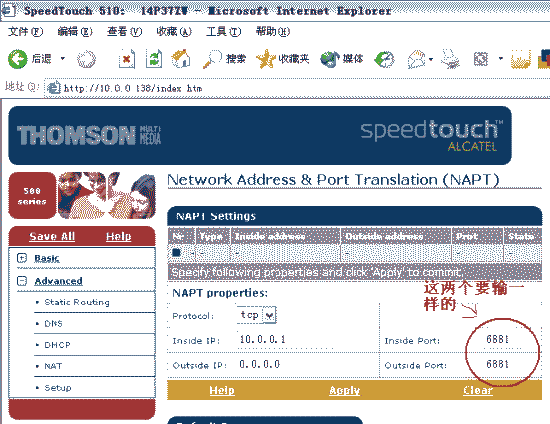Open the 查看(V) menu
The width and height of the screenshot is (550, 424).
click(124, 32)
